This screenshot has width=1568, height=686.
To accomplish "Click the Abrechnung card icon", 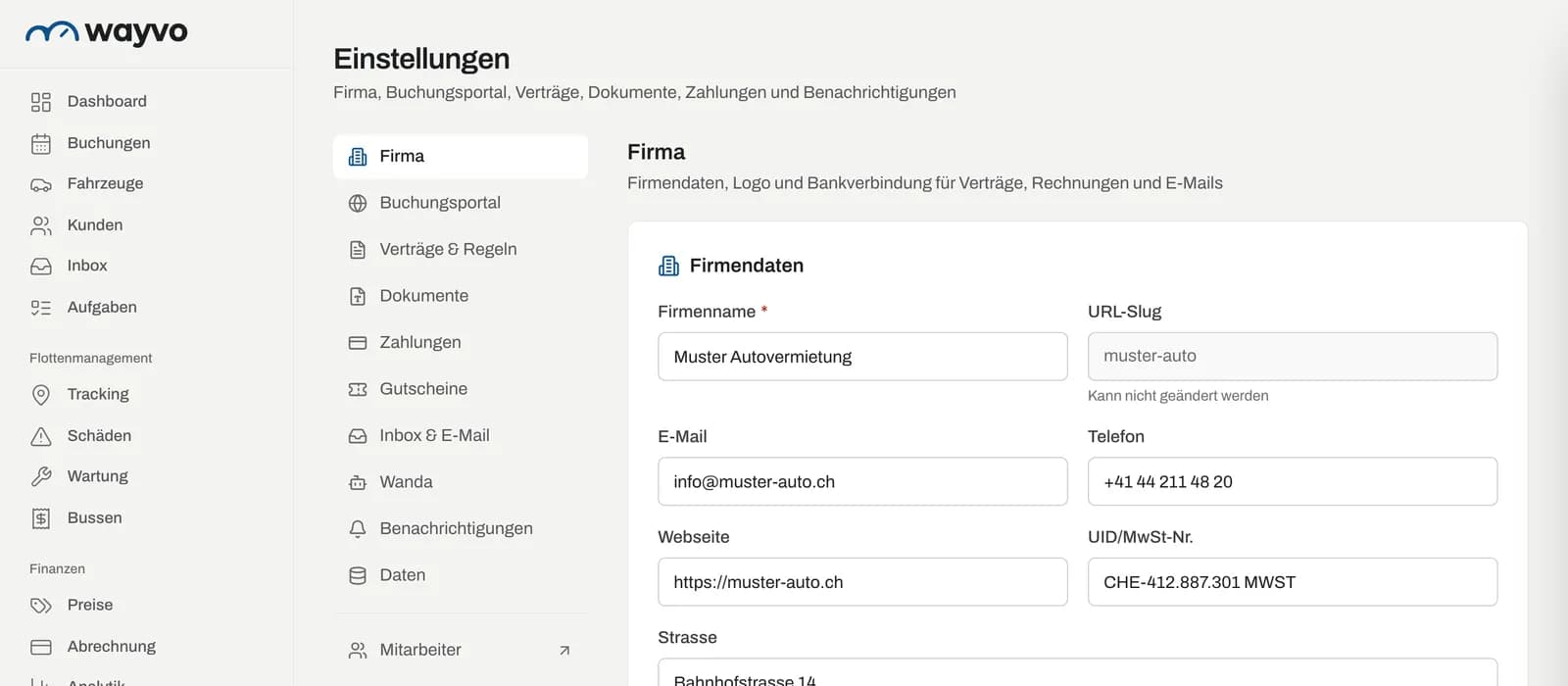I will click(x=41, y=647).
